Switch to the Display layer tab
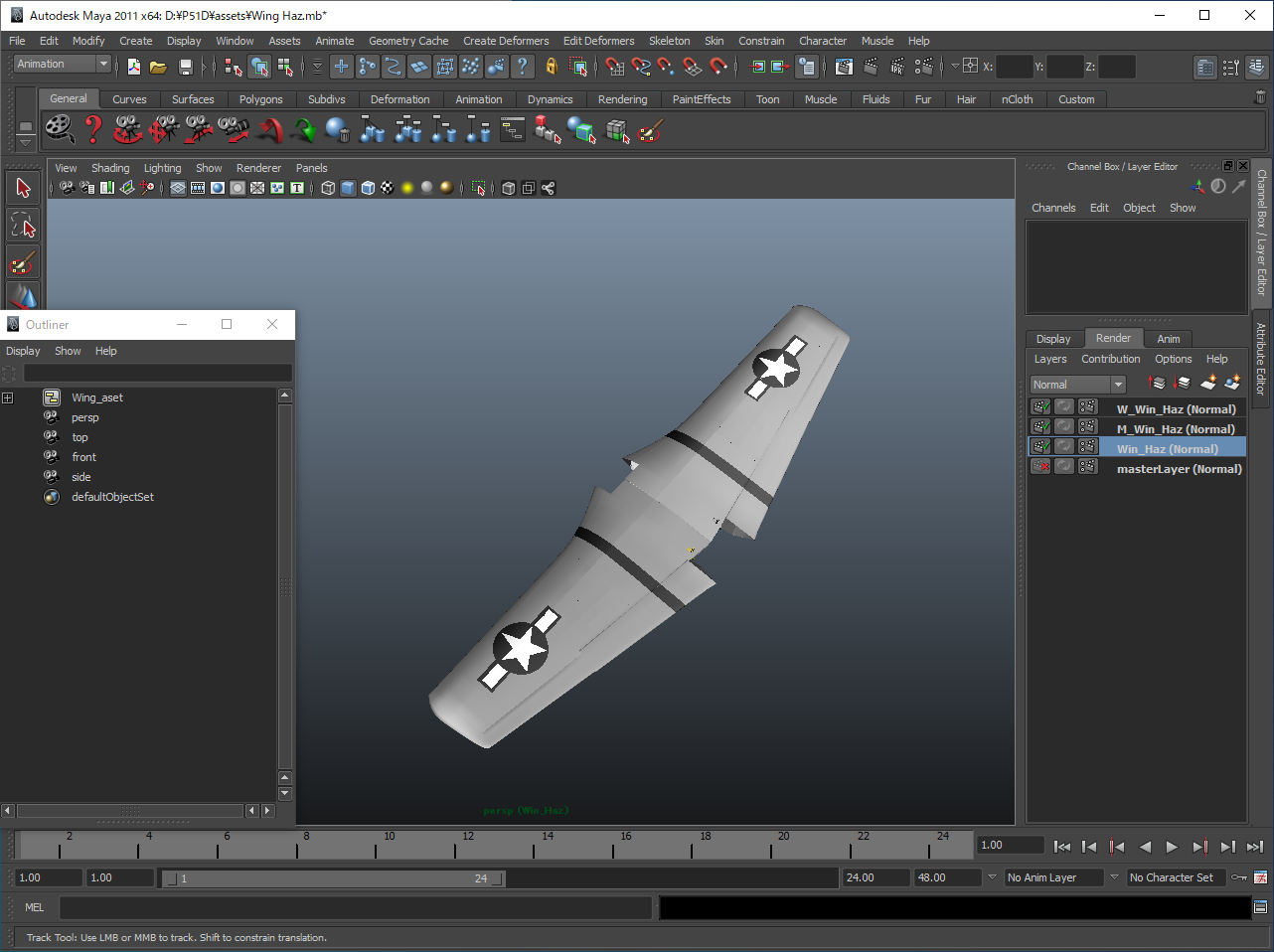Viewport: 1274px width, 952px height. coord(1053,339)
